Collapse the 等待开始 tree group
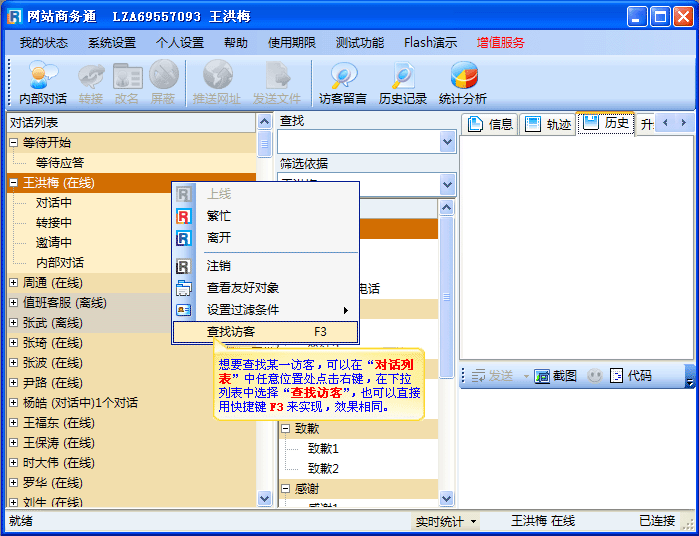 point(13,143)
